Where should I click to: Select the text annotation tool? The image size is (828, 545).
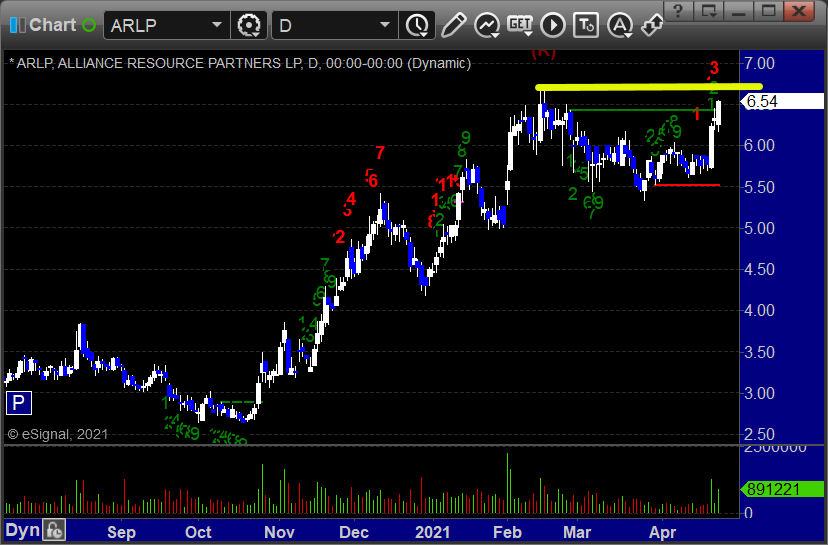586,25
